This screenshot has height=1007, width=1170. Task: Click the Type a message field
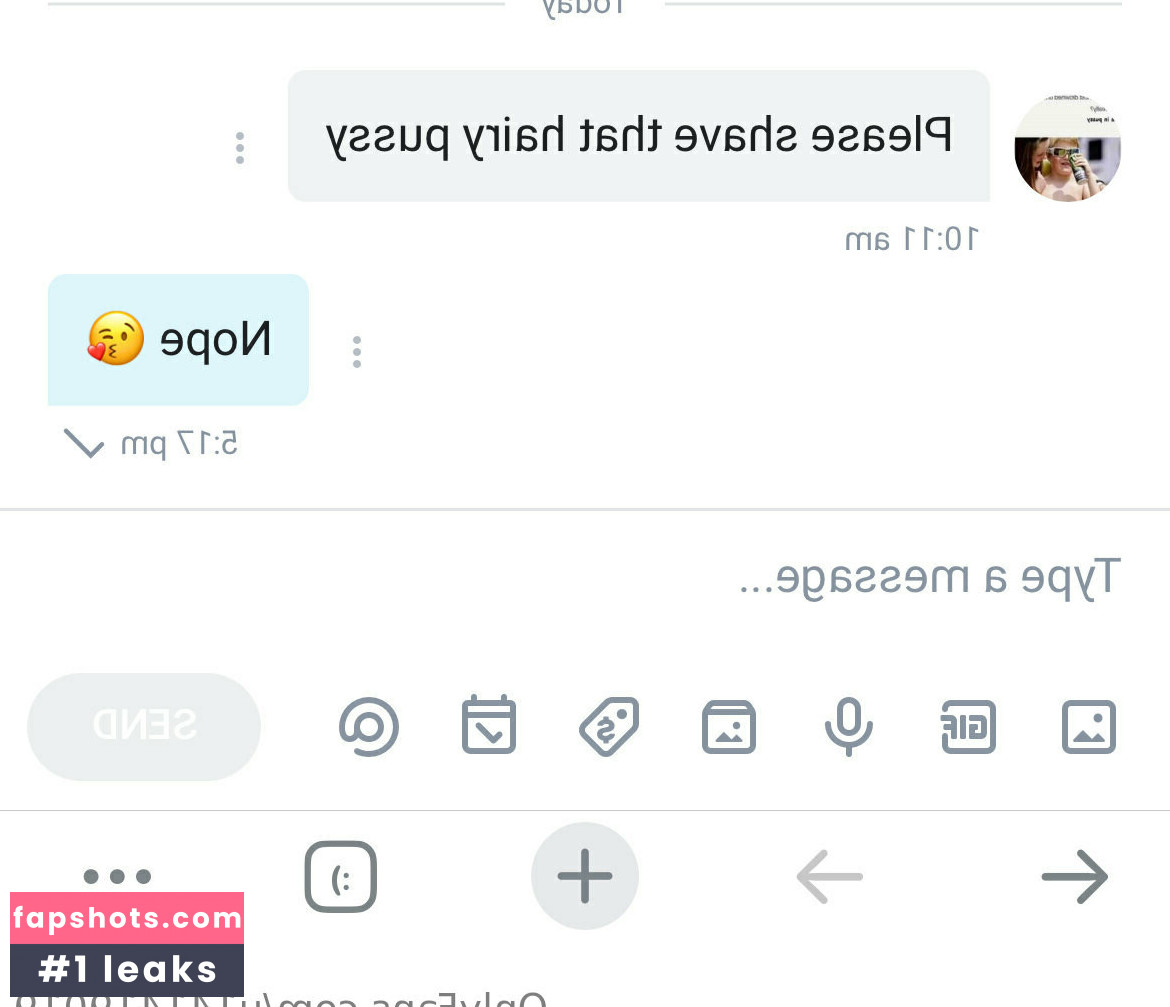tap(585, 578)
